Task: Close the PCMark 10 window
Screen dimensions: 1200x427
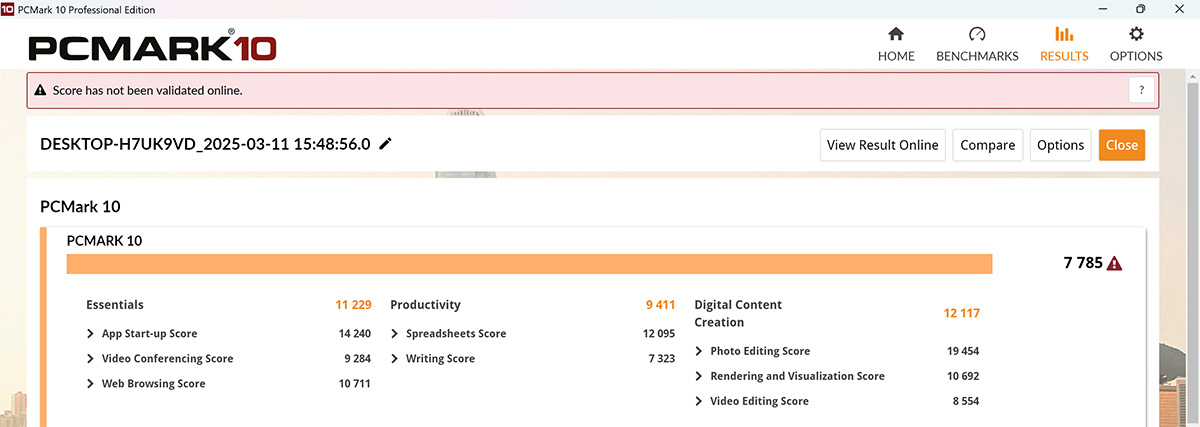Action: click(1181, 9)
